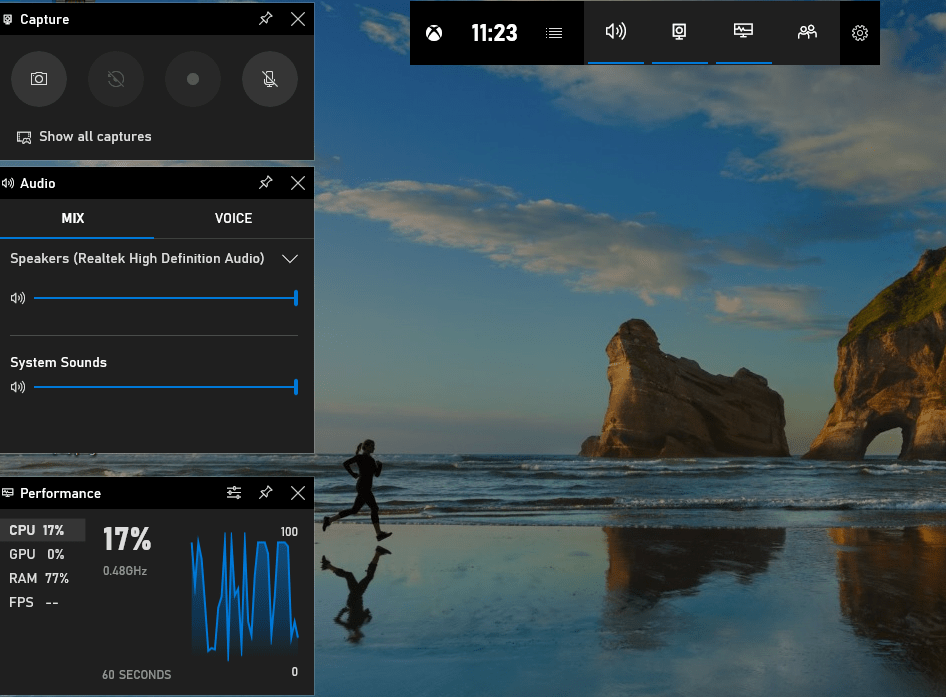Pin the Audio widget
The height and width of the screenshot is (697, 946).
pos(266,183)
